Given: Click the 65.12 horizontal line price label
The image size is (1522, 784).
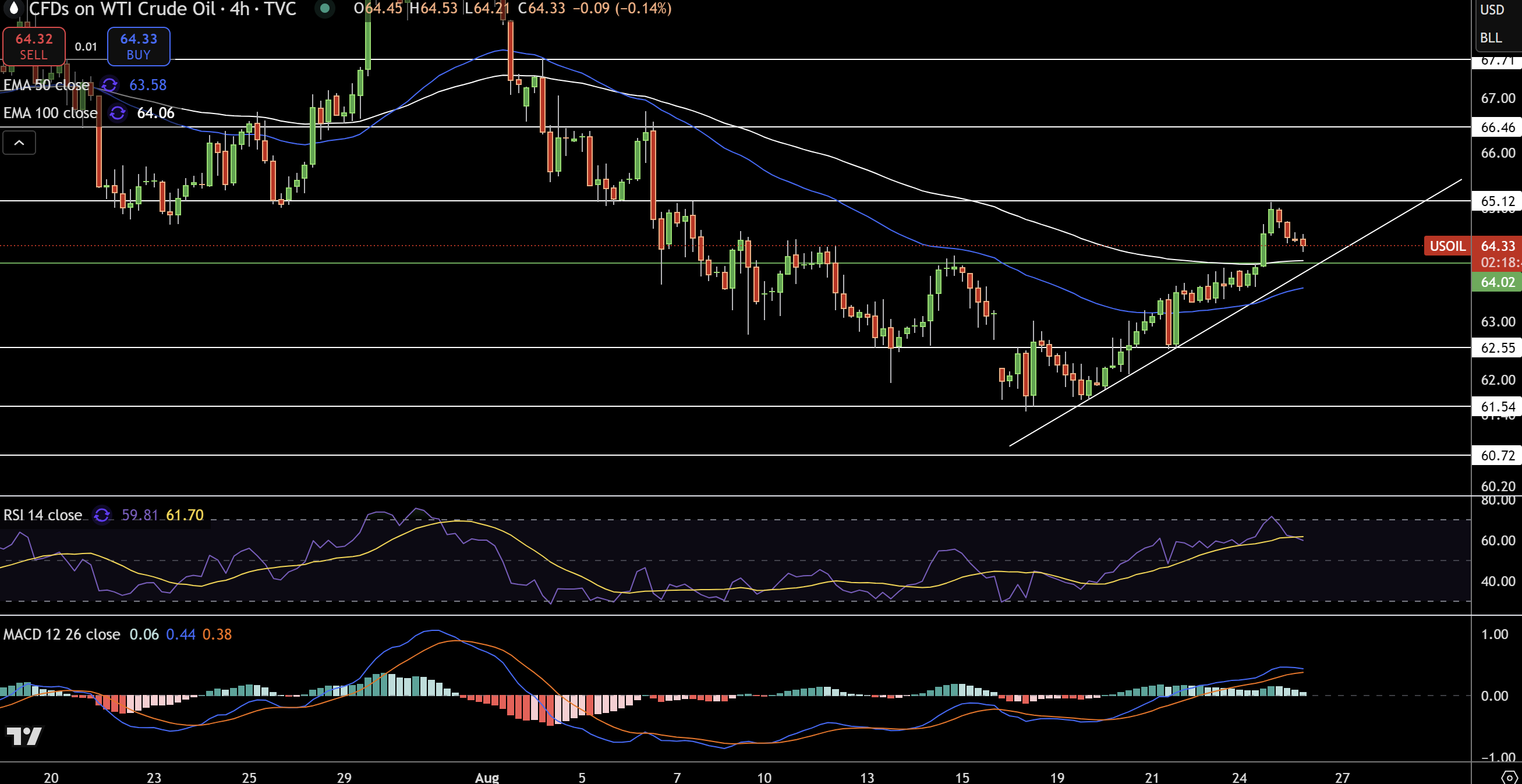Looking at the screenshot, I should tap(1497, 201).
